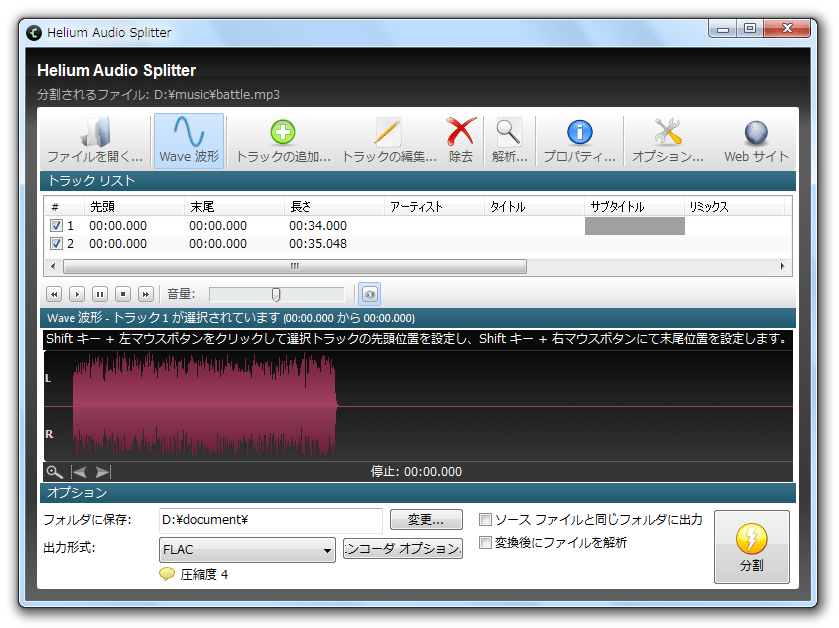Uncheck track 2 checkbox
The width and height of the screenshot is (839, 628).
tap(56, 244)
